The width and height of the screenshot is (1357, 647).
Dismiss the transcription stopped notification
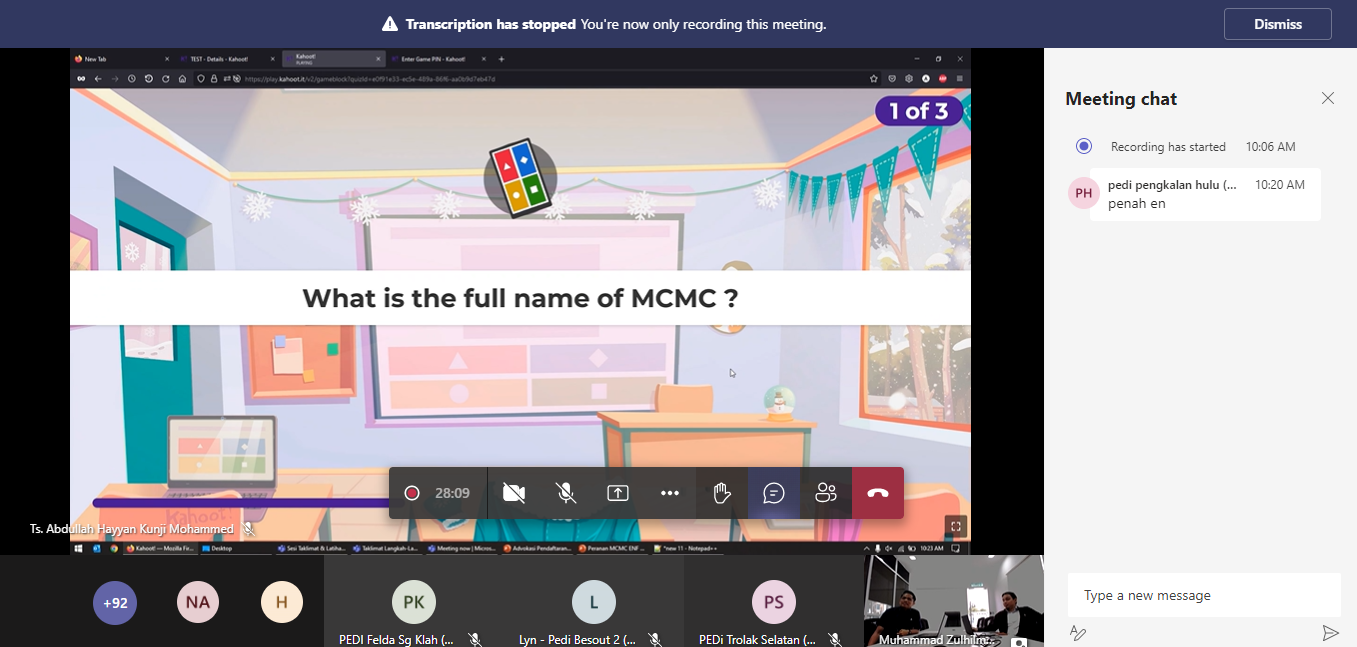click(x=1277, y=24)
